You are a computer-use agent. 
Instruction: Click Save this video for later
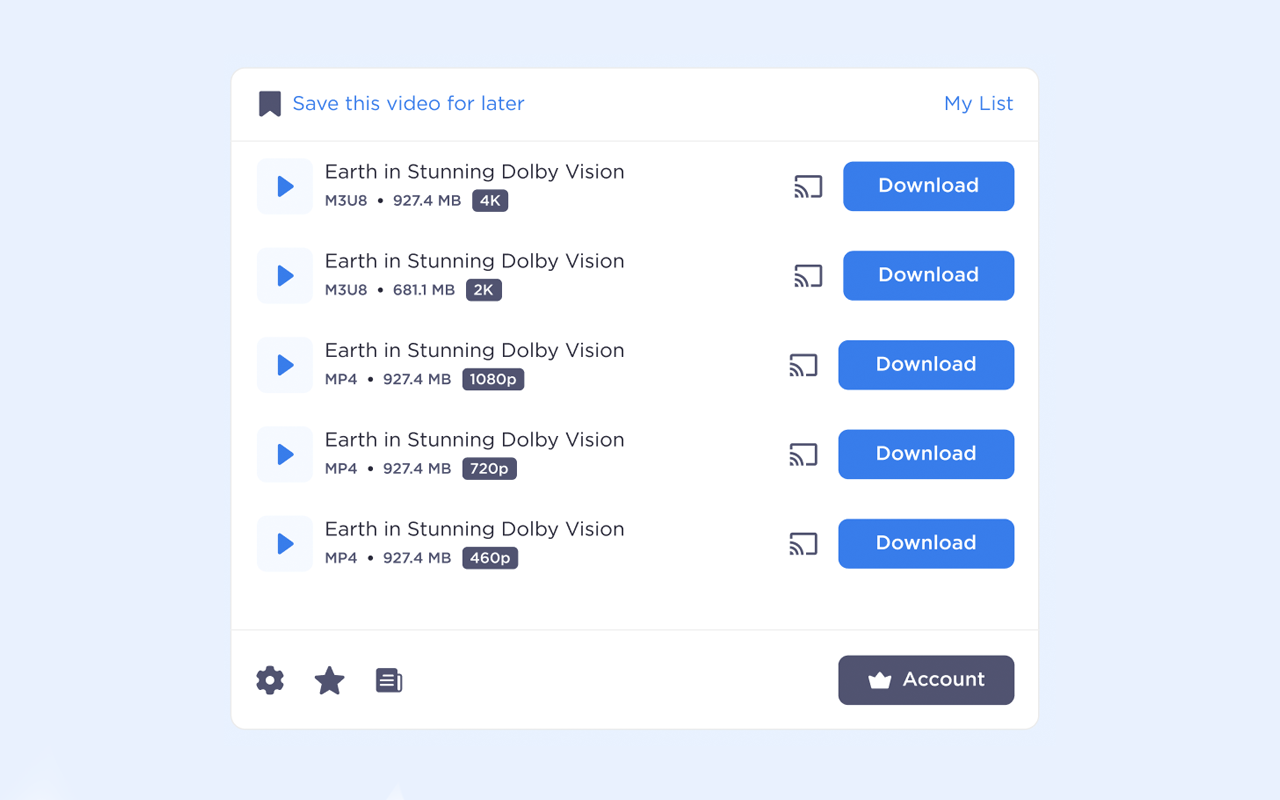(408, 103)
